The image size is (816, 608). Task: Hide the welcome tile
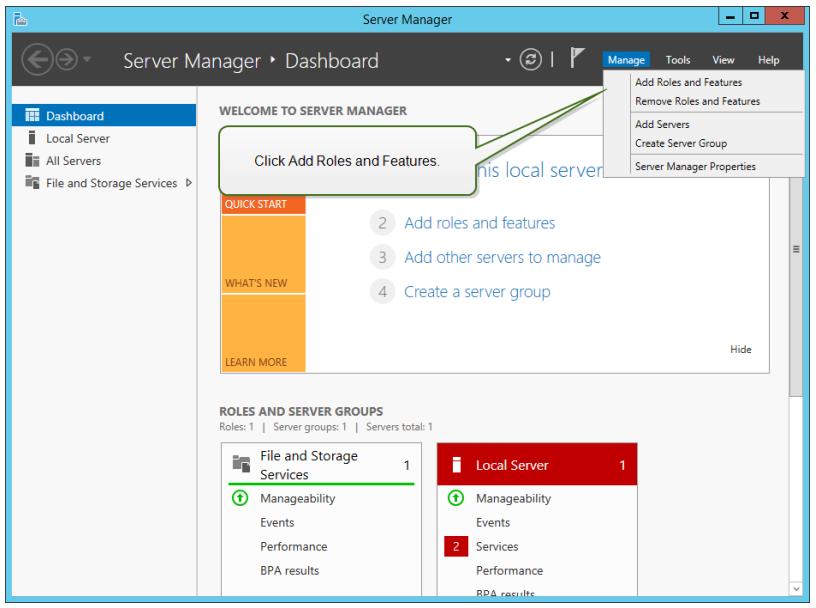(x=740, y=349)
